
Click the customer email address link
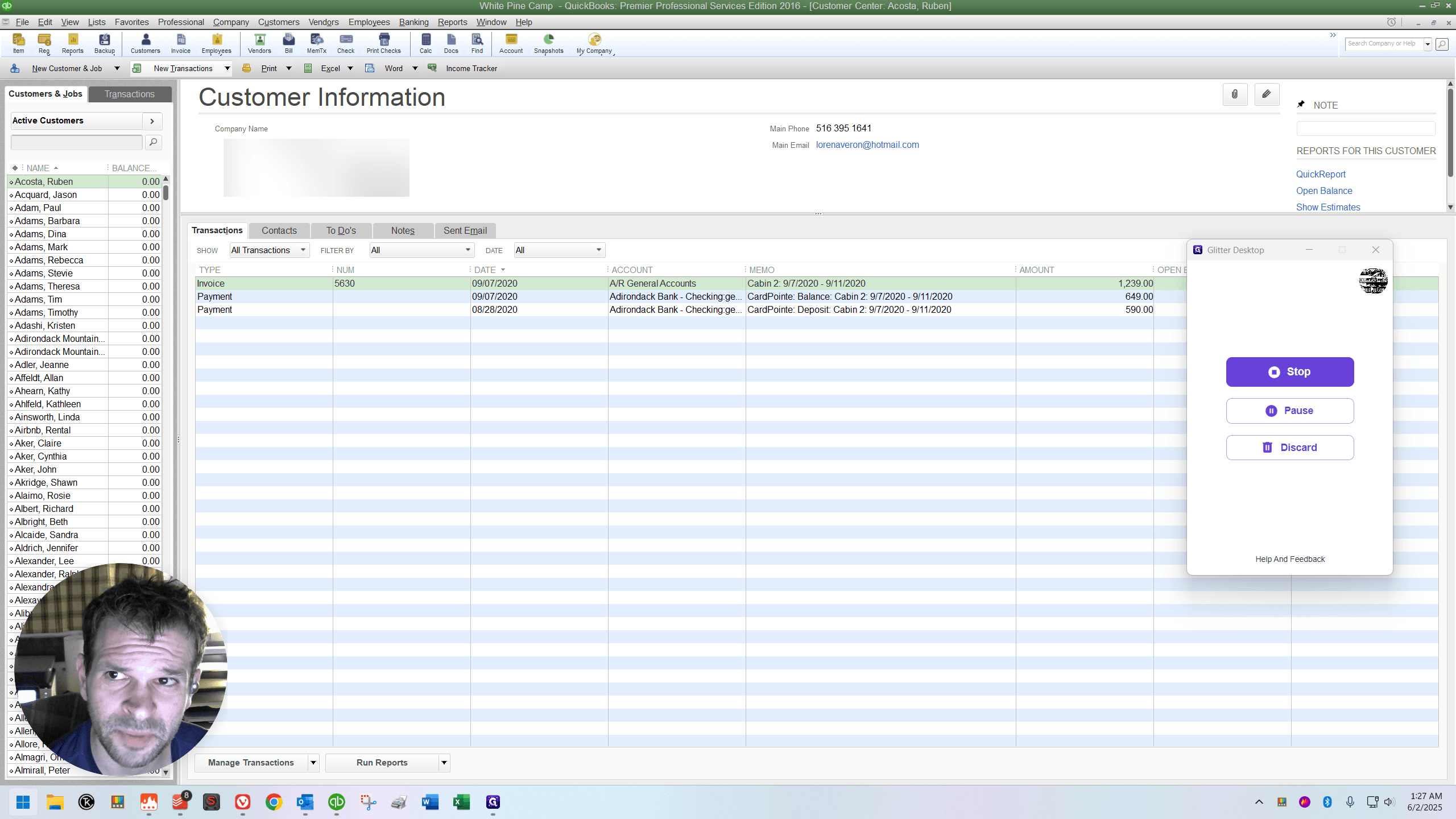867,144
